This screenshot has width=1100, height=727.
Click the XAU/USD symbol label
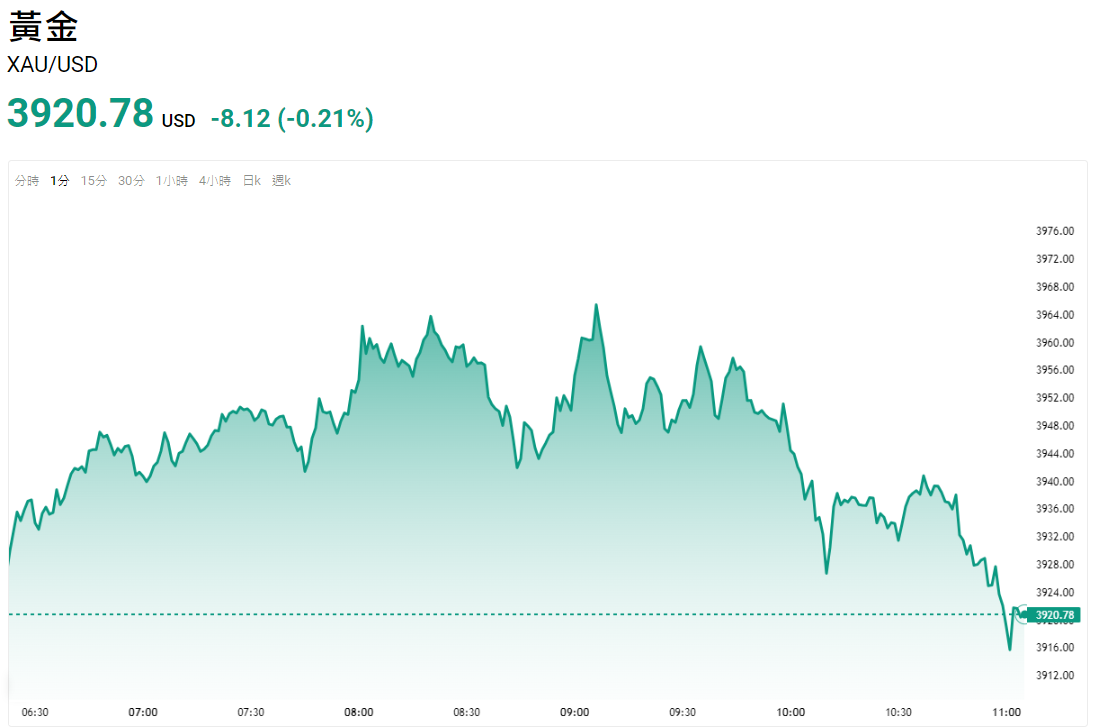tap(52, 65)
